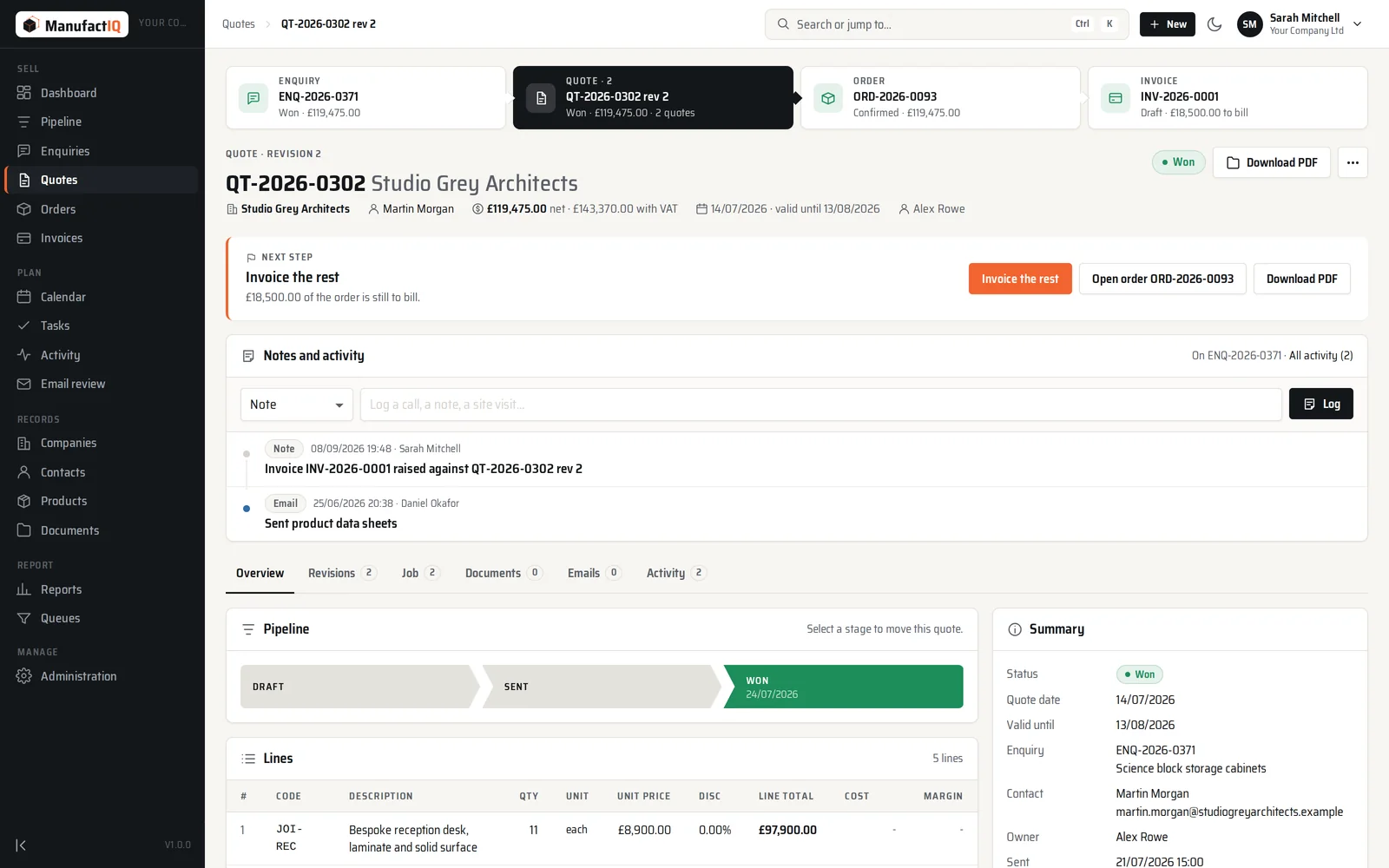Viewport: 1389px width, 868px height.
Task: Open Tasks in the sidebar
Action: [x=102, y=325]
